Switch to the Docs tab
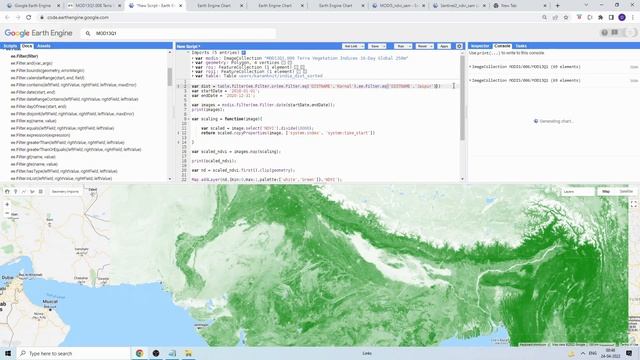Screen dimensions: 640x360 click(x=27, y=46)
